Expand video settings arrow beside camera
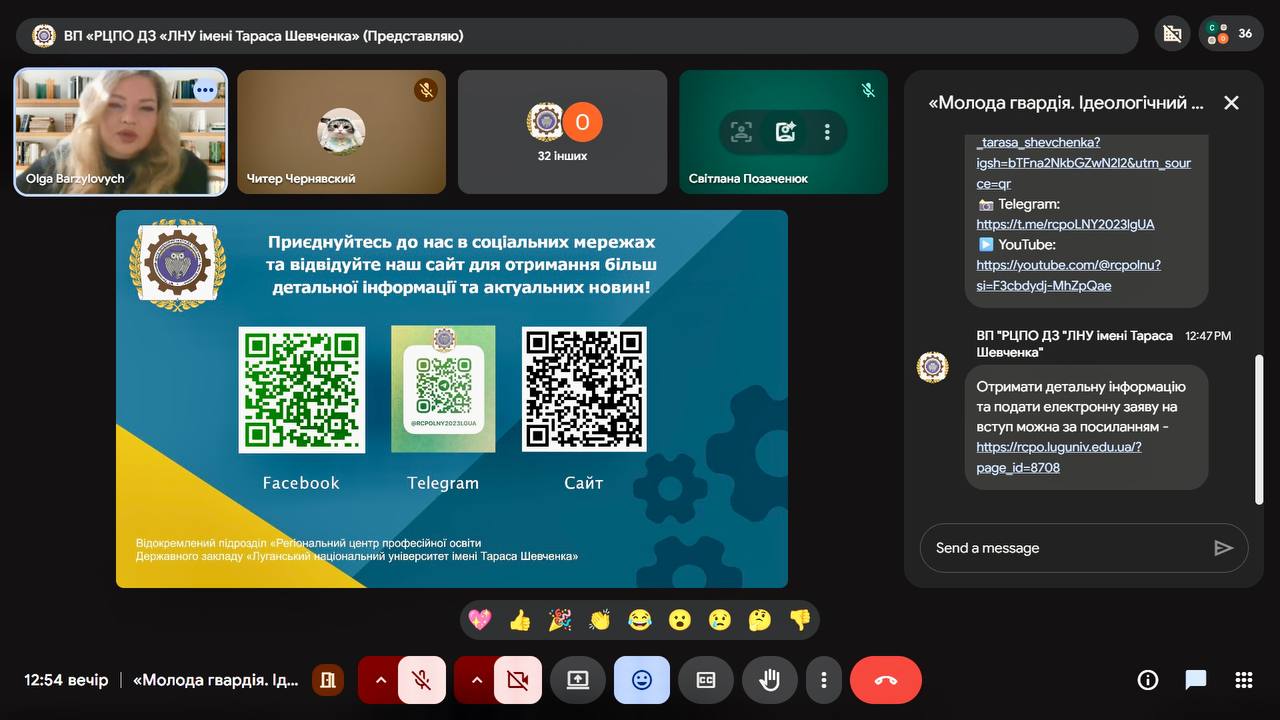 coord(476,680)
